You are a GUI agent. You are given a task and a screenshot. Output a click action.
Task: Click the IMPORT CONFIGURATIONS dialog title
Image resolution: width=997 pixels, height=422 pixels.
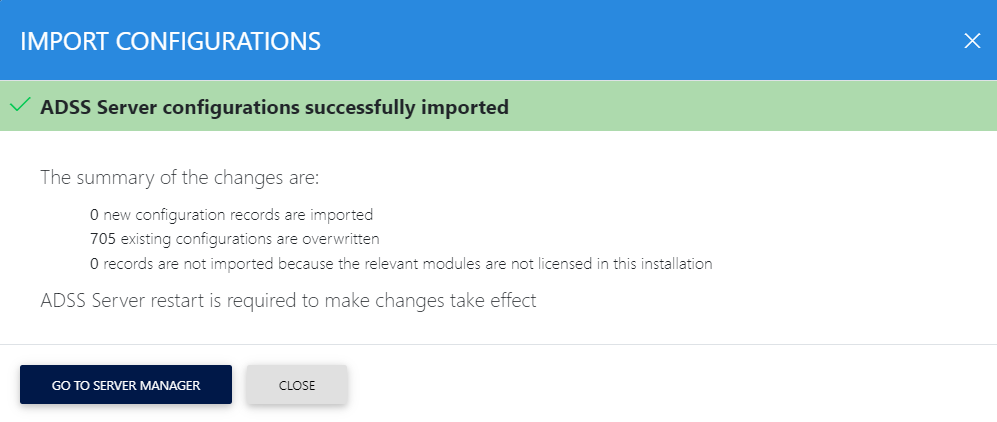(x=170, y=41)
